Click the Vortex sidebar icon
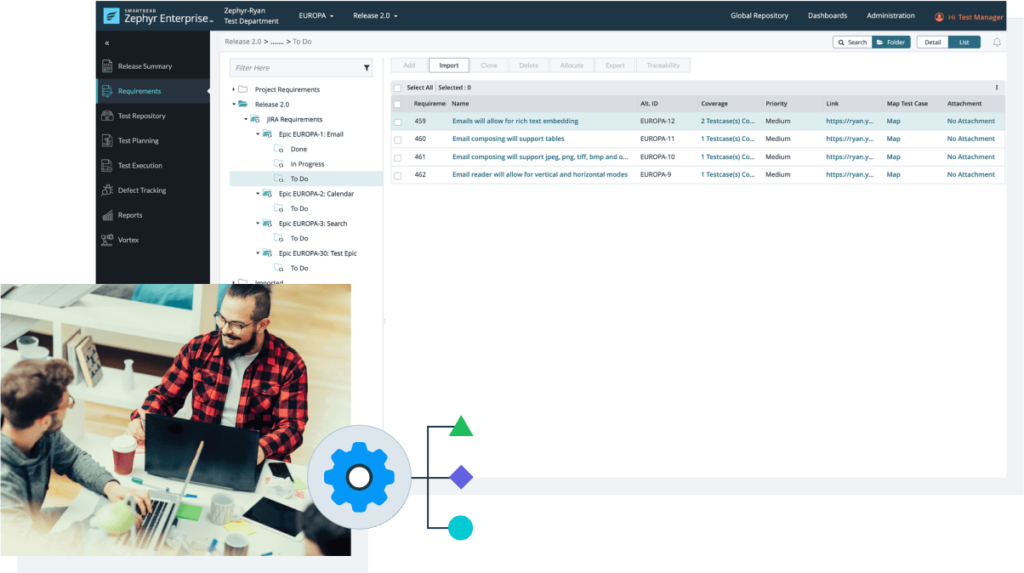 (107, 240)
